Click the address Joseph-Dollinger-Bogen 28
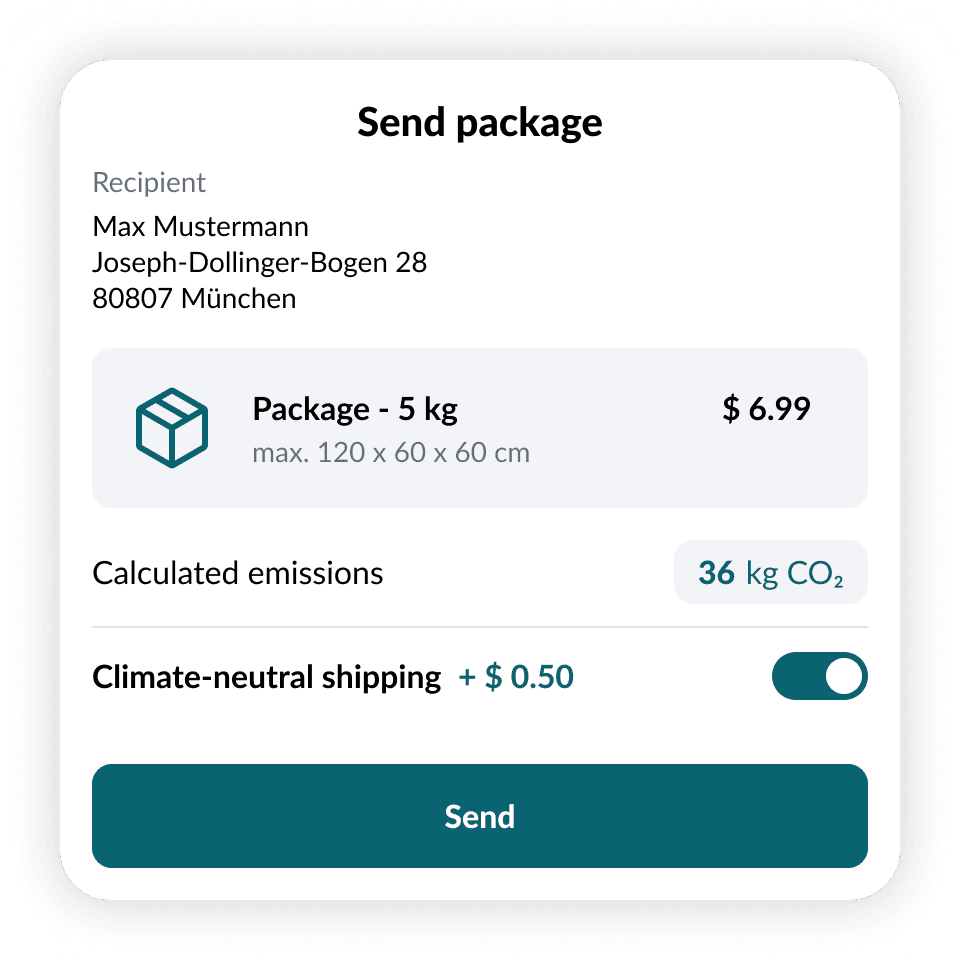The height and width of the screenshot is (960, 960). tap(260, 263)
